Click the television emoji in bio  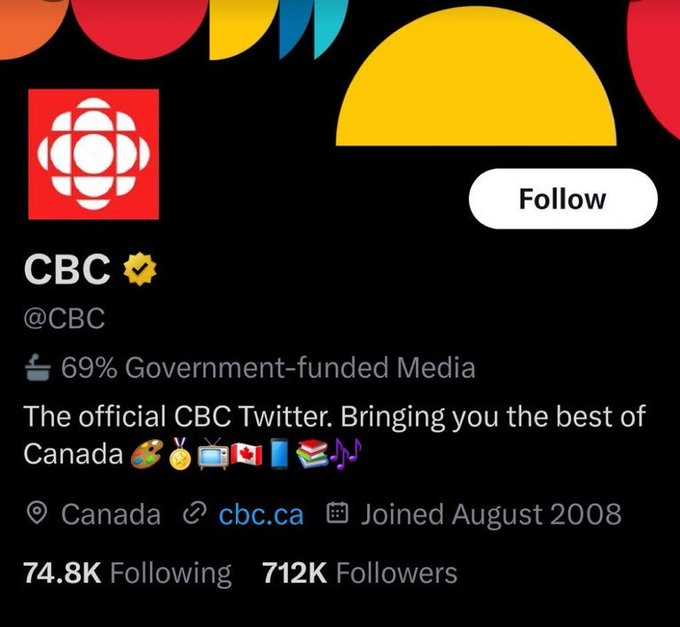[x=212, y=455]
